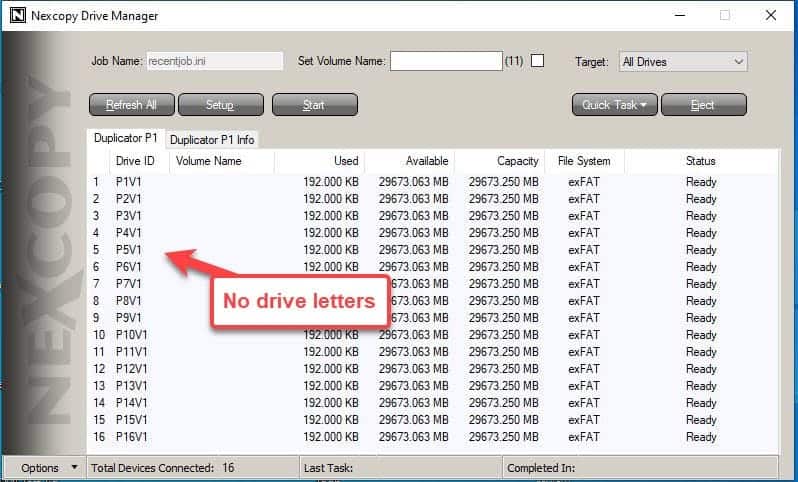798x482 pixels.
Task: Click the Start button
Action: (315, 105)
